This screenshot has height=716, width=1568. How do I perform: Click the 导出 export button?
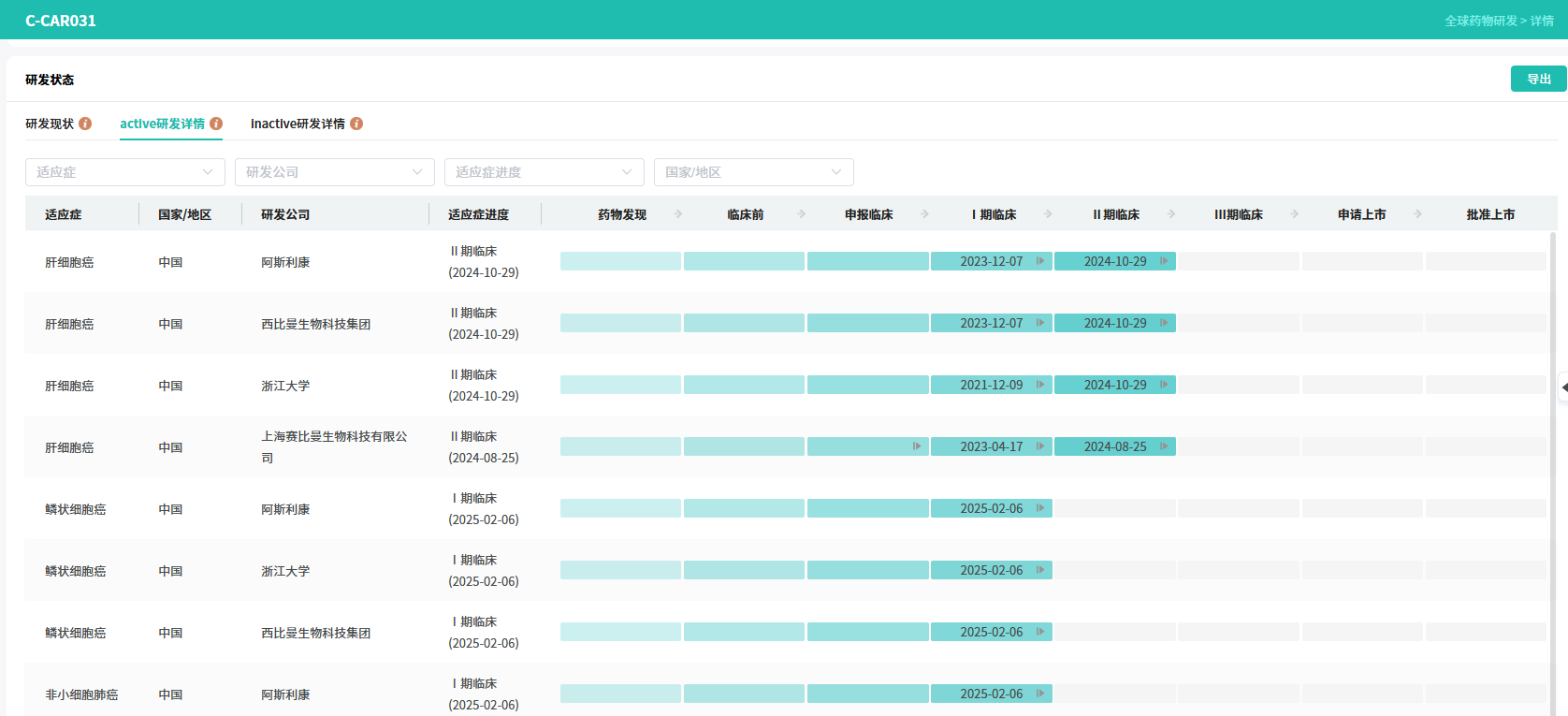coord(1538,80)
